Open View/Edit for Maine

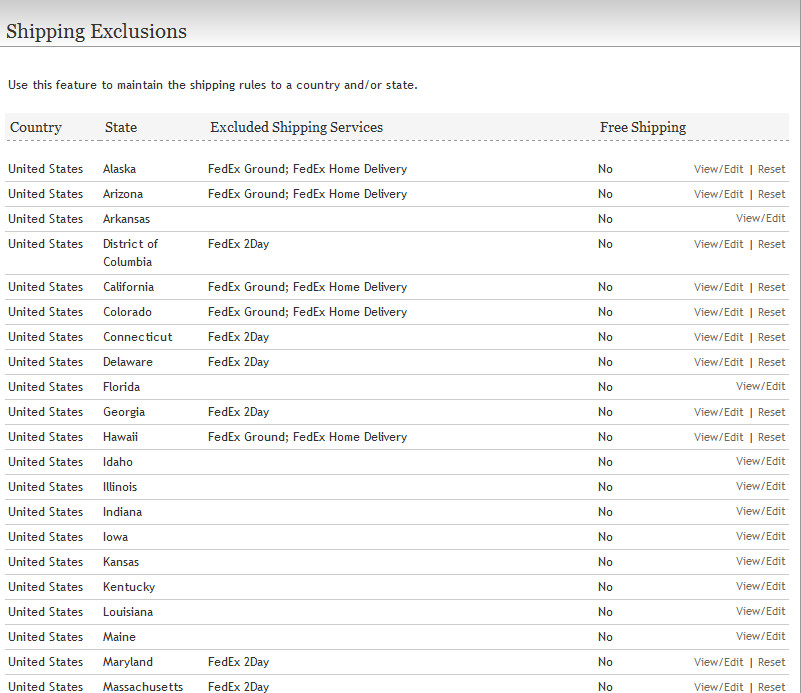(x=761, y=636)
